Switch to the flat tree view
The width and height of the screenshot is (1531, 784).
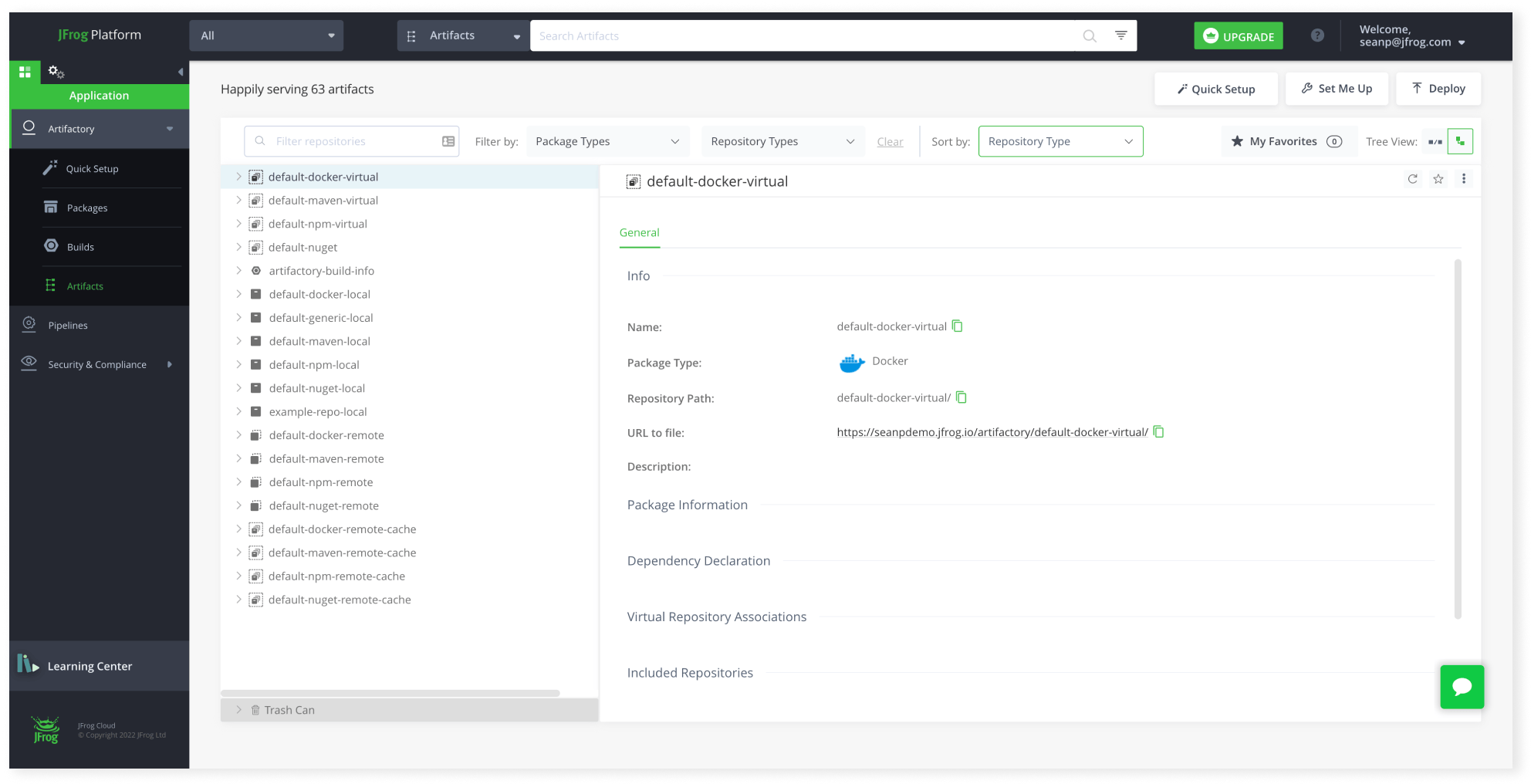pyautogui.click(x=1435, y=142)
